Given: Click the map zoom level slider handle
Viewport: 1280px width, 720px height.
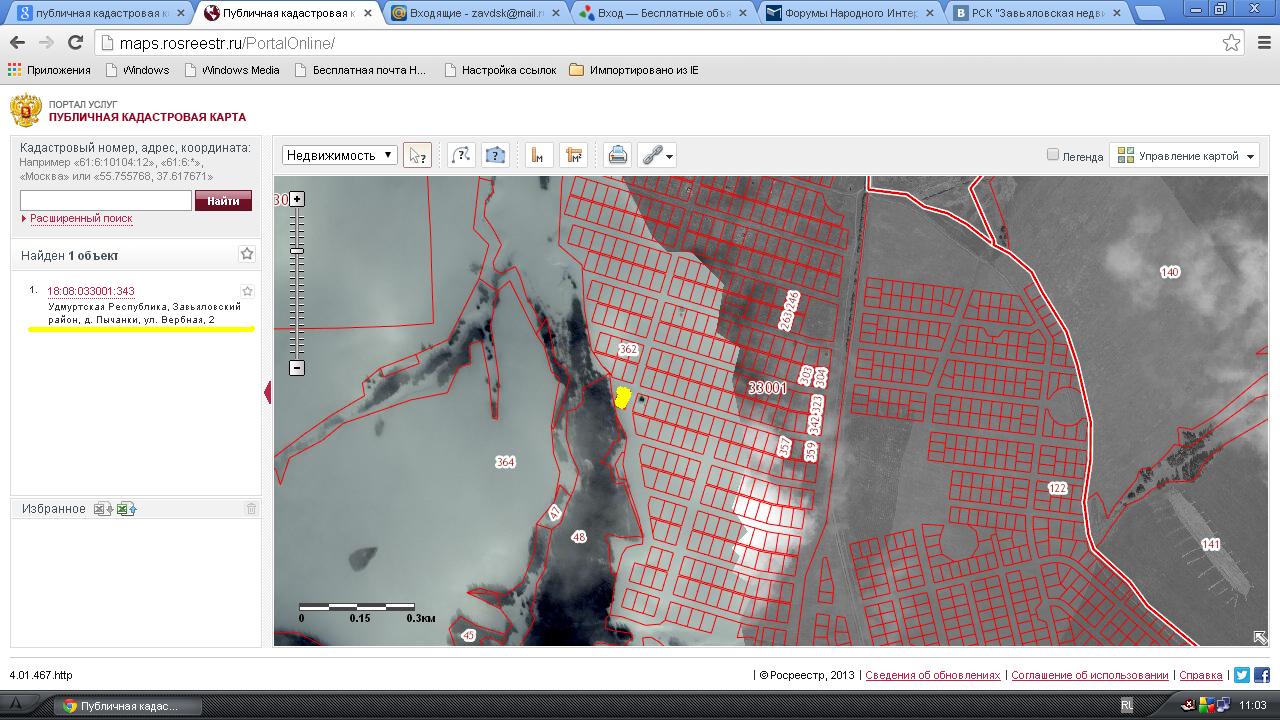Looking at the screenshot, I should 297,250.
